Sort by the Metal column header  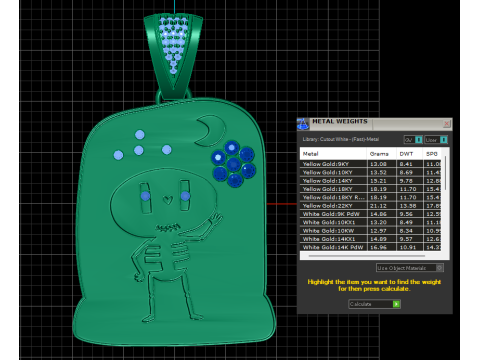(333, 154)
